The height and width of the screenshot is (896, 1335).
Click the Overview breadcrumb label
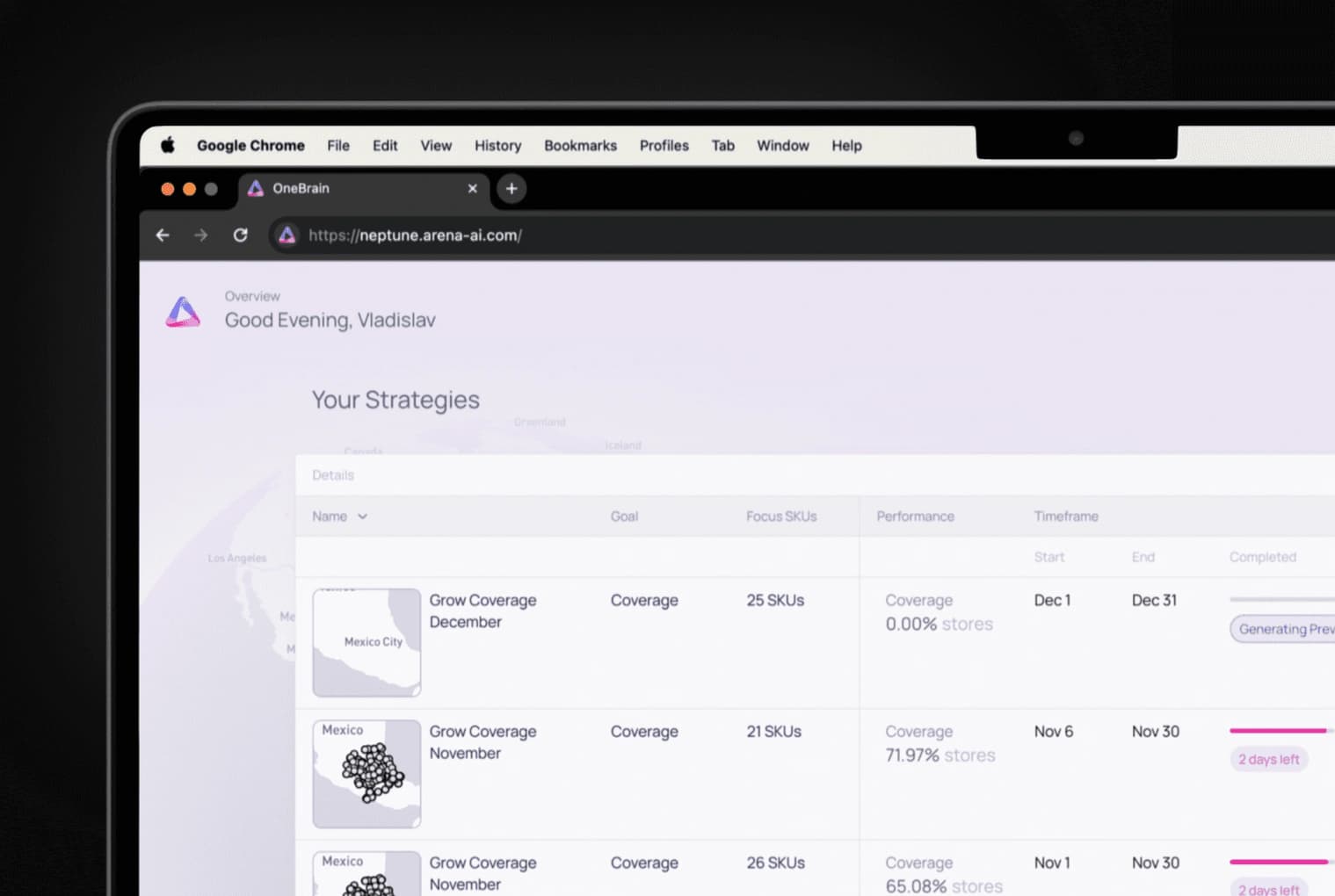coord(252,296)
